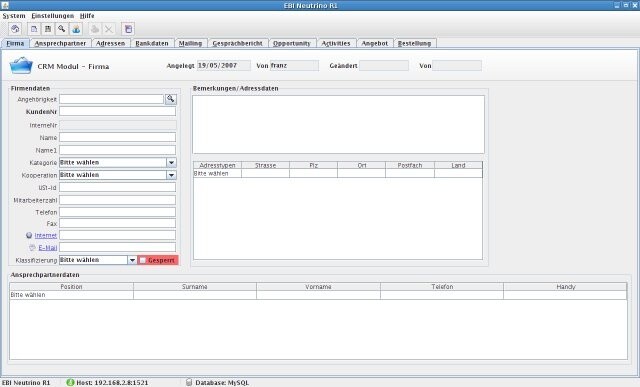Viewport: 640px width, 387px height.
Task: Click the Fax input field
Action: [118, 223]
